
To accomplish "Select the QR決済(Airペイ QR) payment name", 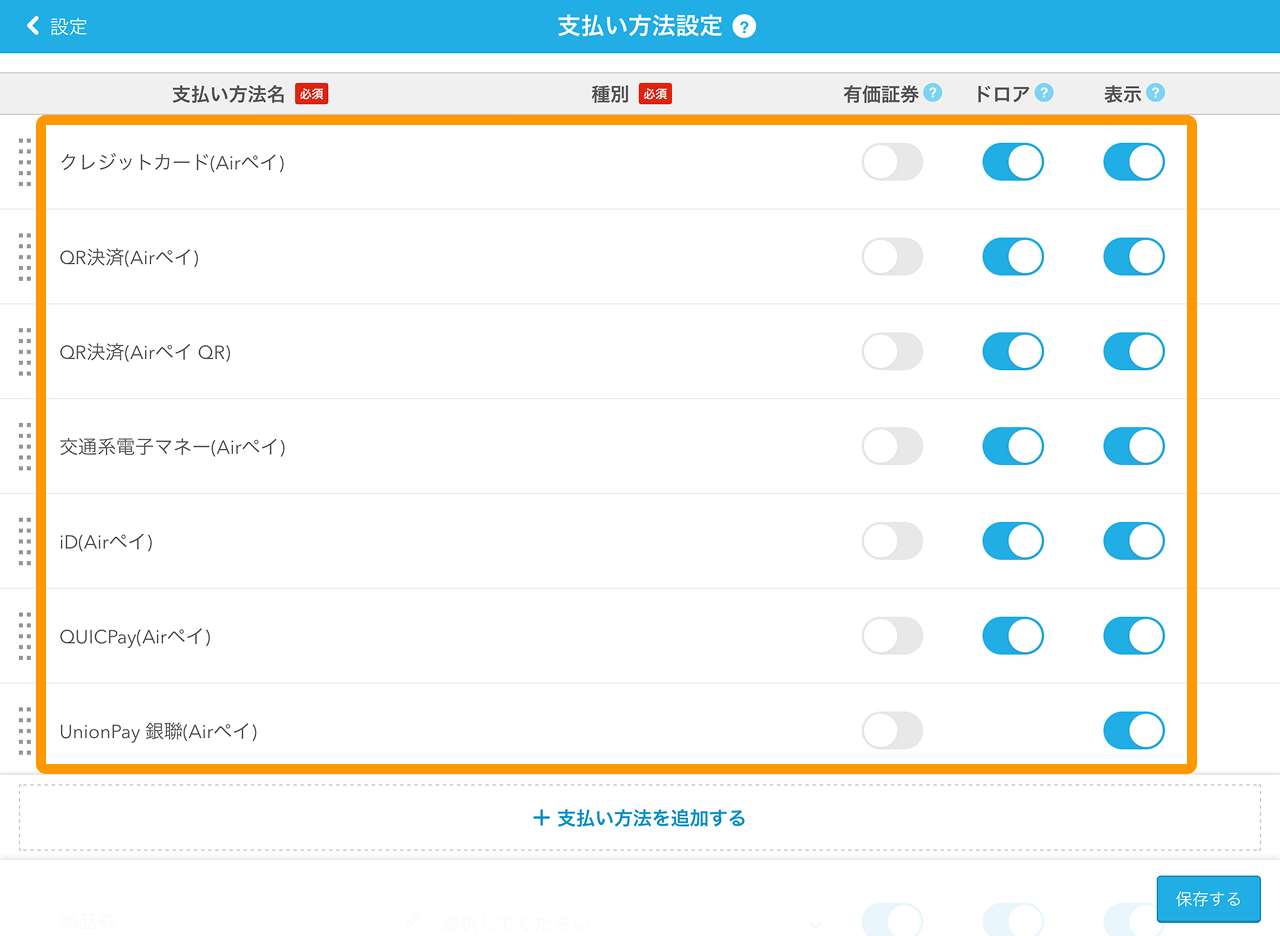I will 145,352.
